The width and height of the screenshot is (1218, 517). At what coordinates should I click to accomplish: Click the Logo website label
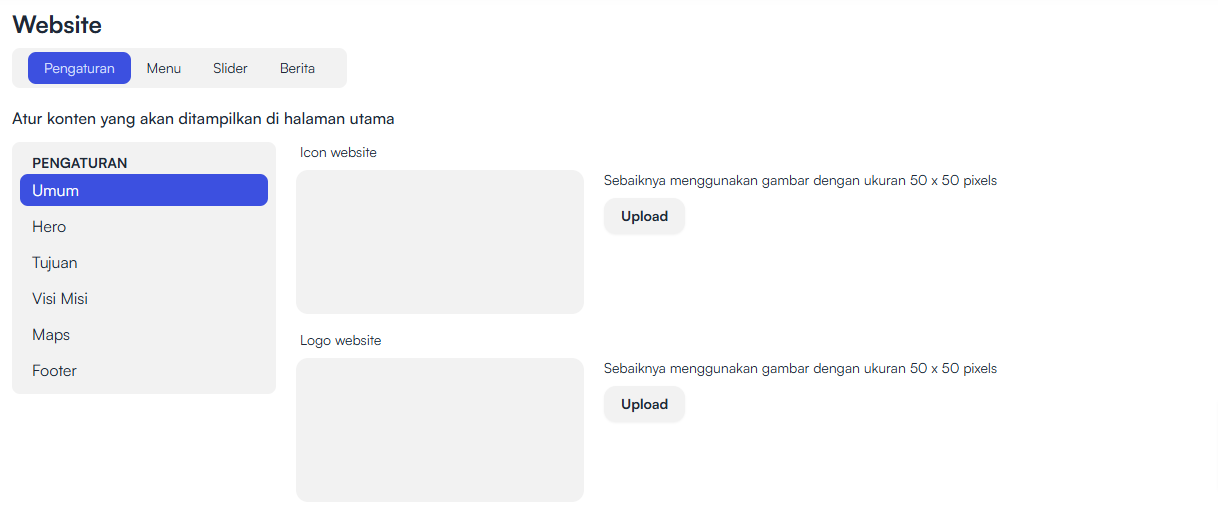coord(340,341)
